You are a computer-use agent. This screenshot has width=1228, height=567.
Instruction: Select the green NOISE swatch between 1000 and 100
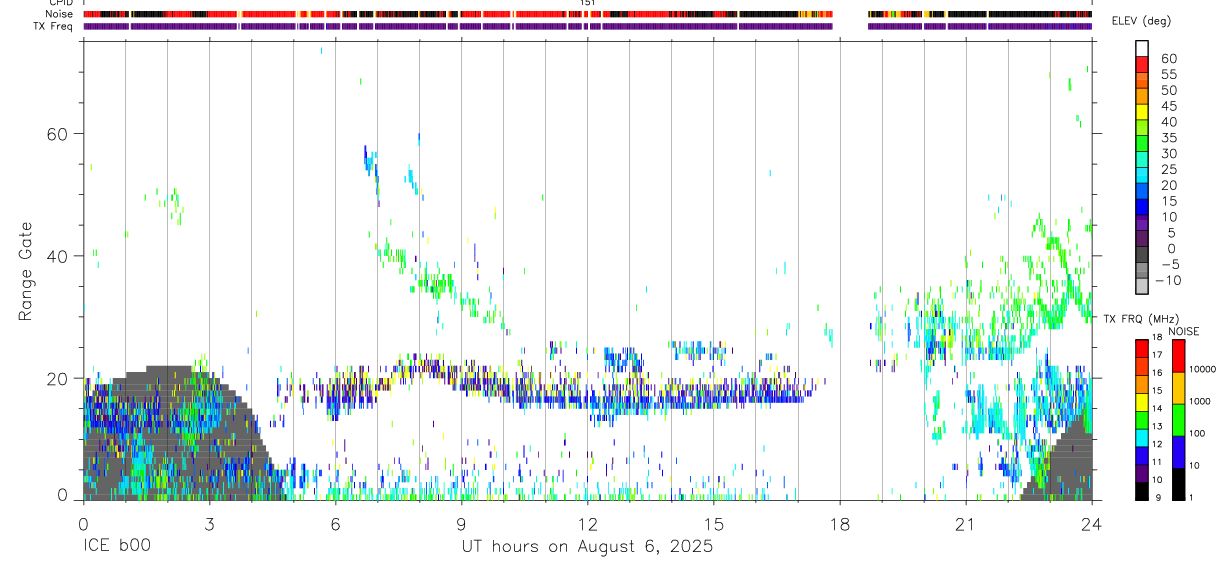pos(1179,419)
